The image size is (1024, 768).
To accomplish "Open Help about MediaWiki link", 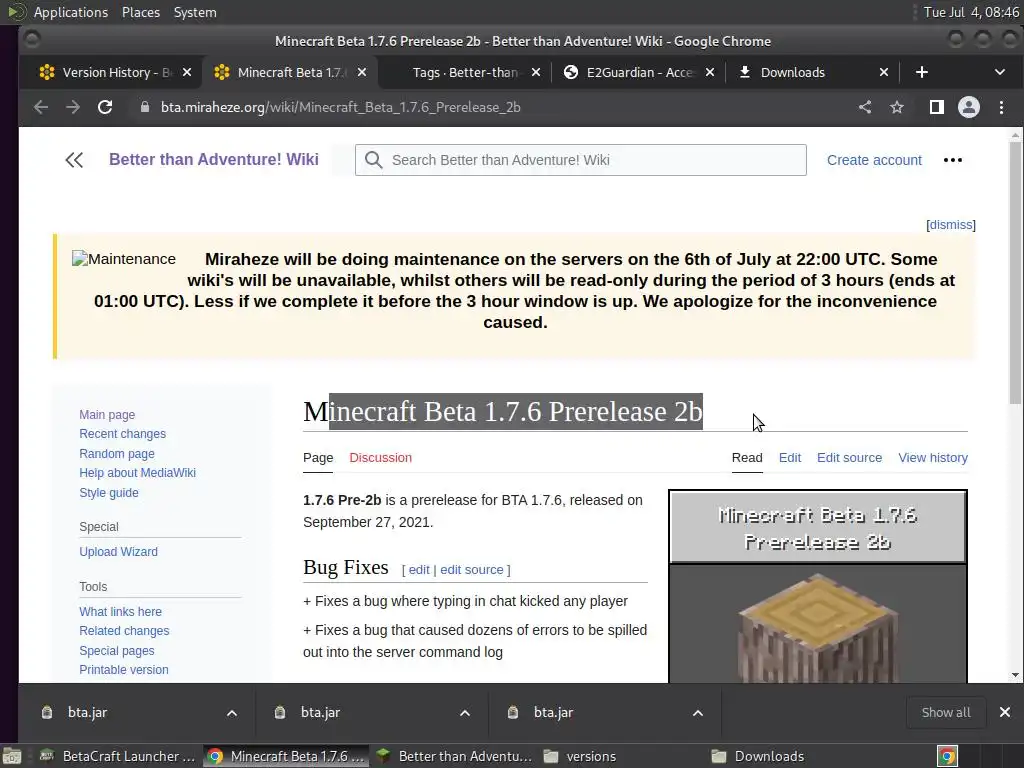I will pyautogui.click(x=137, y=473).
